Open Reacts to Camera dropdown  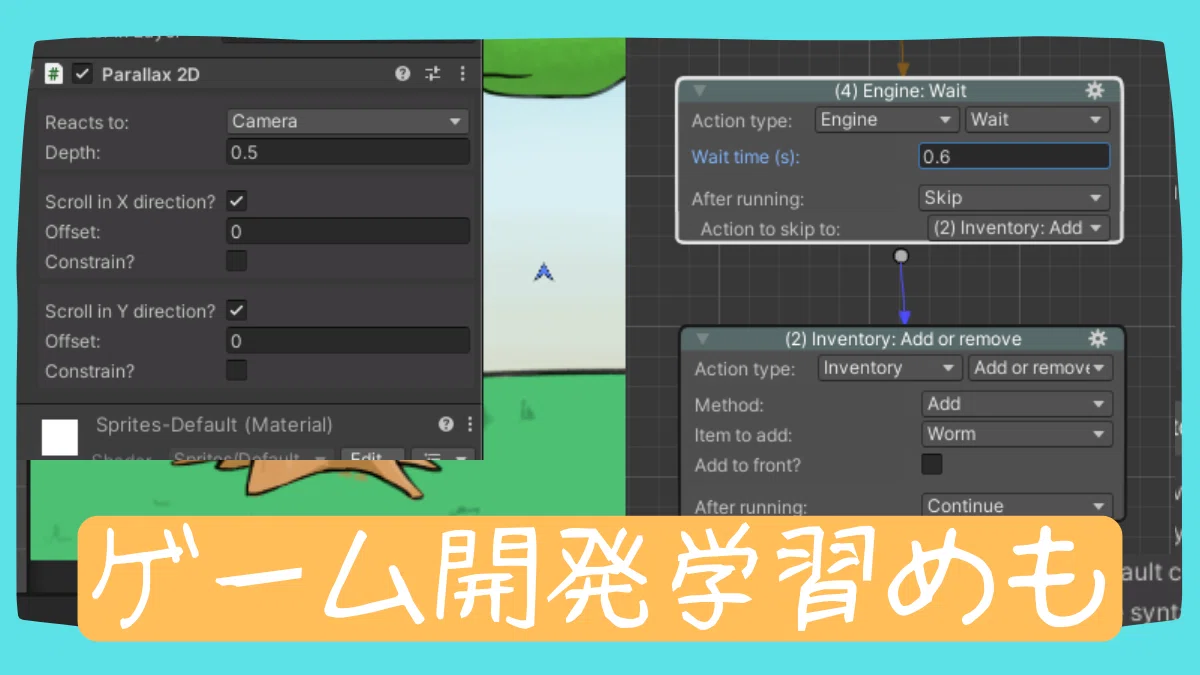point(347,121)
